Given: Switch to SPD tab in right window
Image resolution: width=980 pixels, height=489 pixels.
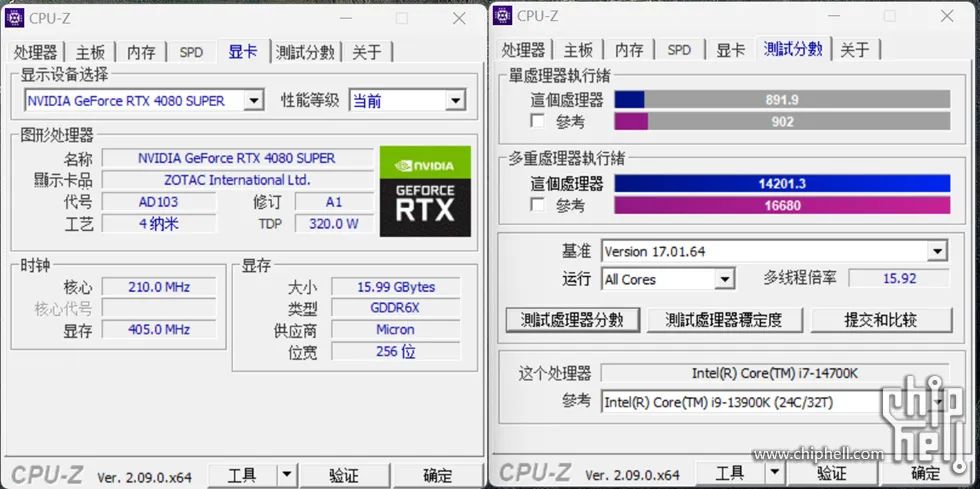Looking at the screenshot, I should [679, 49].
